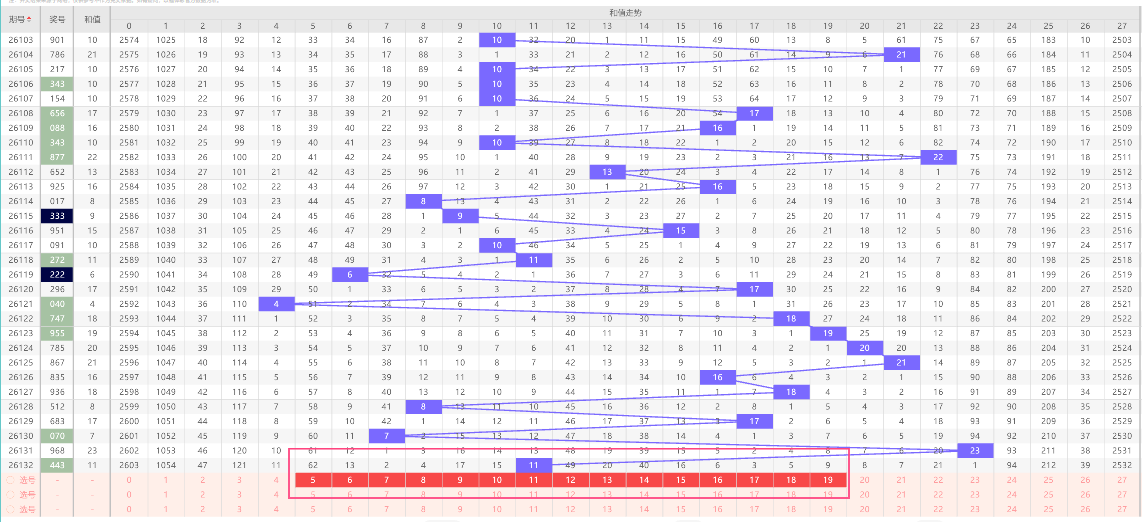Click the purple 11 cell in row 26132
Image resolution: width=1142 pixels, height=522 pixels.
click(x=534, y=465)
